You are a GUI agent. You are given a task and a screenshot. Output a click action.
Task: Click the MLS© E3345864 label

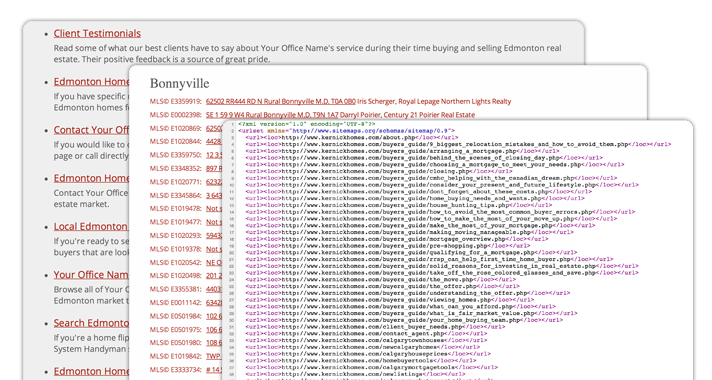click(x=176, y=195)
